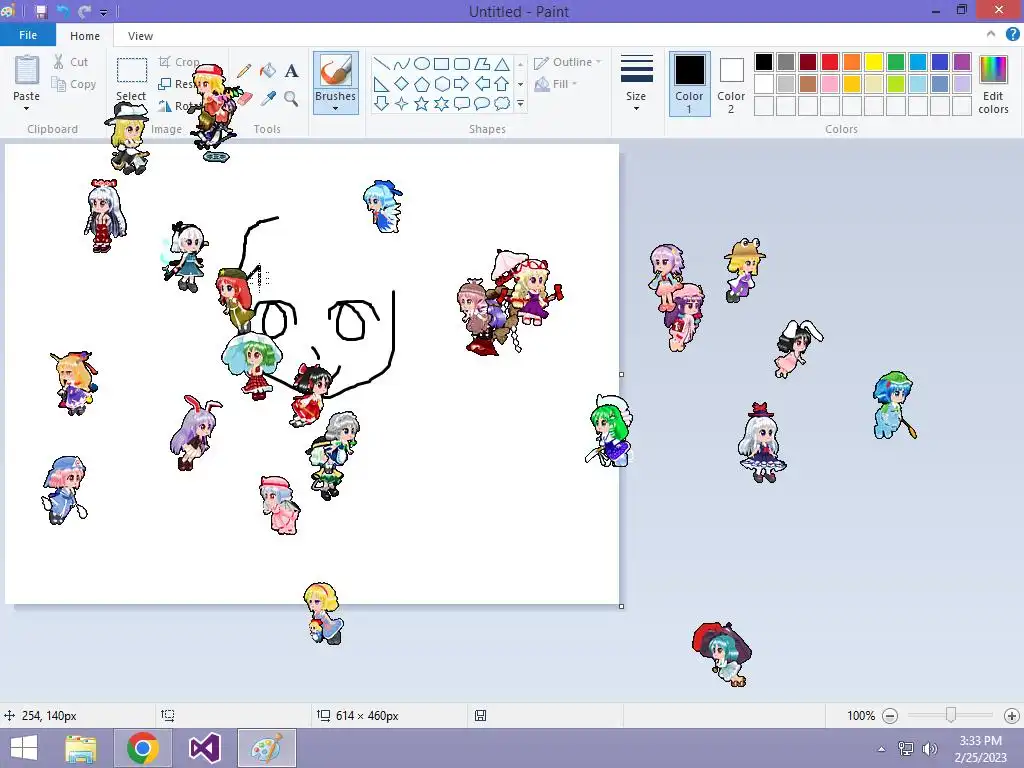The width and height of the screenshot is (1024, 768).
Task: Pick the Color picker eyedropper tool
Action: pyautogui.click(x=268, y=99)
